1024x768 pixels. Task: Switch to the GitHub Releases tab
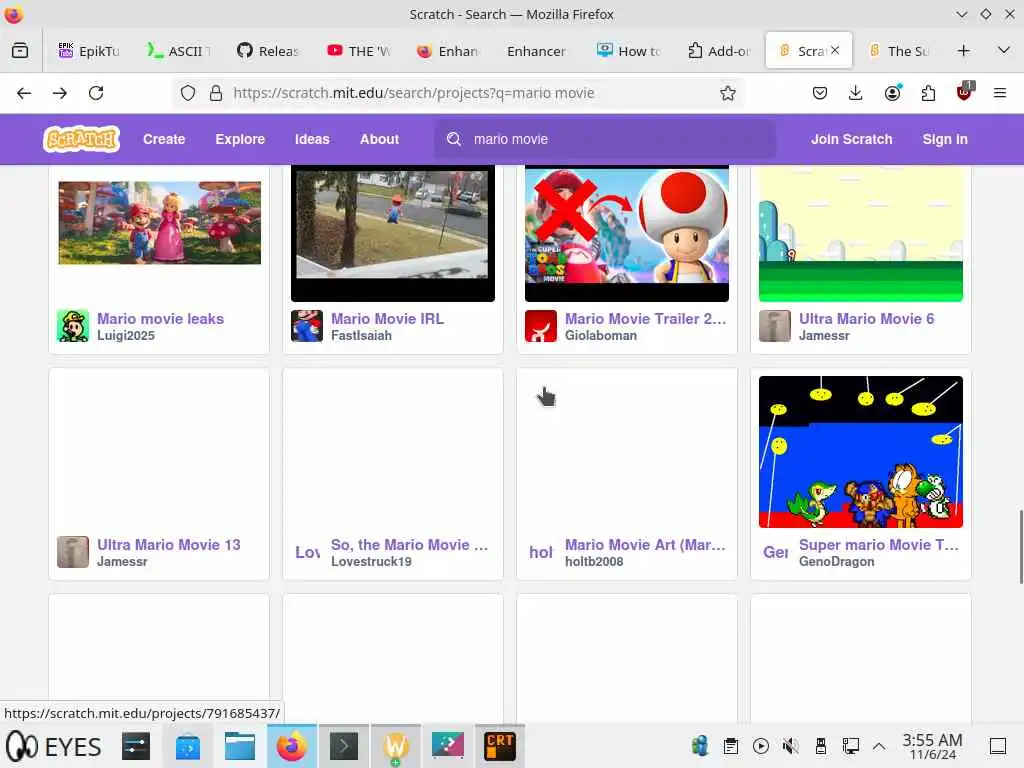click(x=269, y=51)
